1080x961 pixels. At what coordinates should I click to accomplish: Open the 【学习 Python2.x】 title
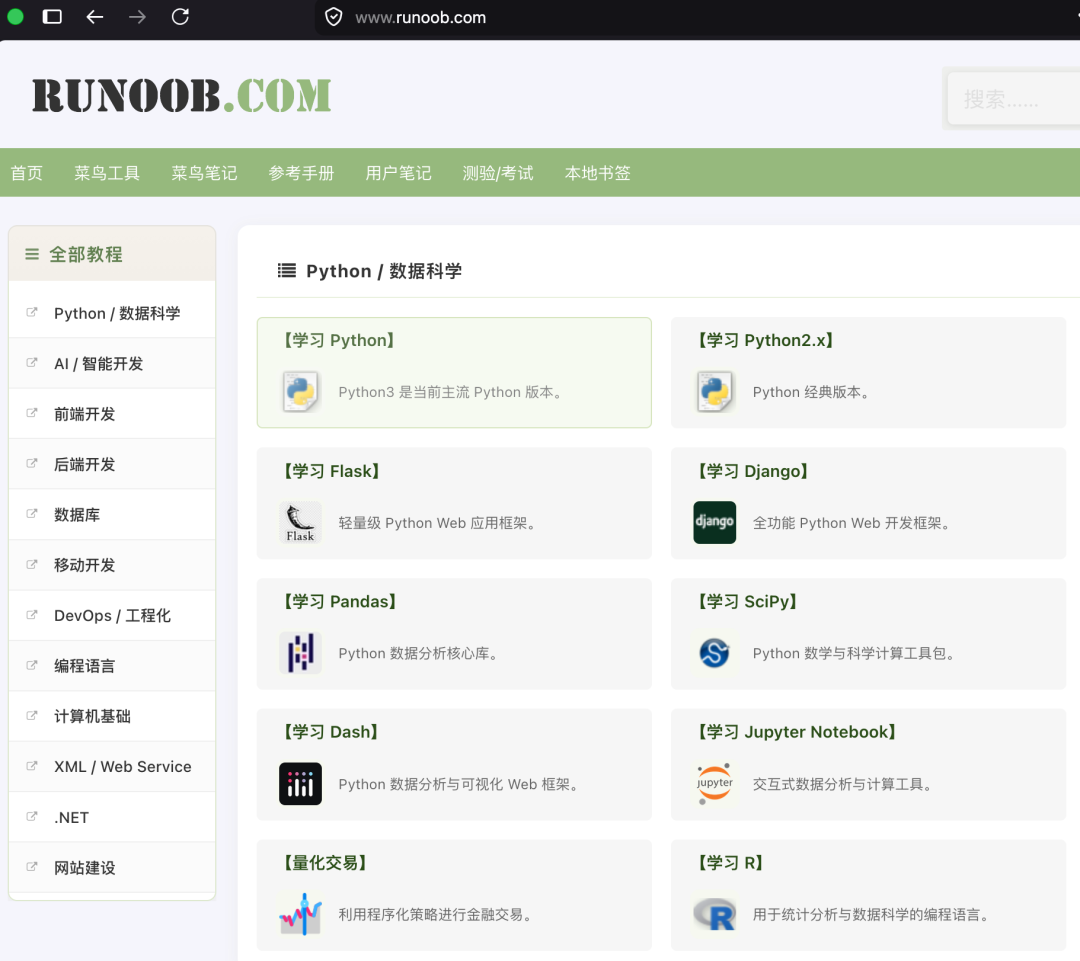tap(765, 340)
